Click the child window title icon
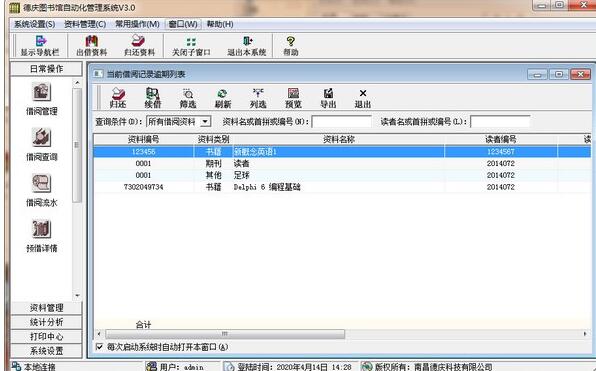 [x=98, y=73]
